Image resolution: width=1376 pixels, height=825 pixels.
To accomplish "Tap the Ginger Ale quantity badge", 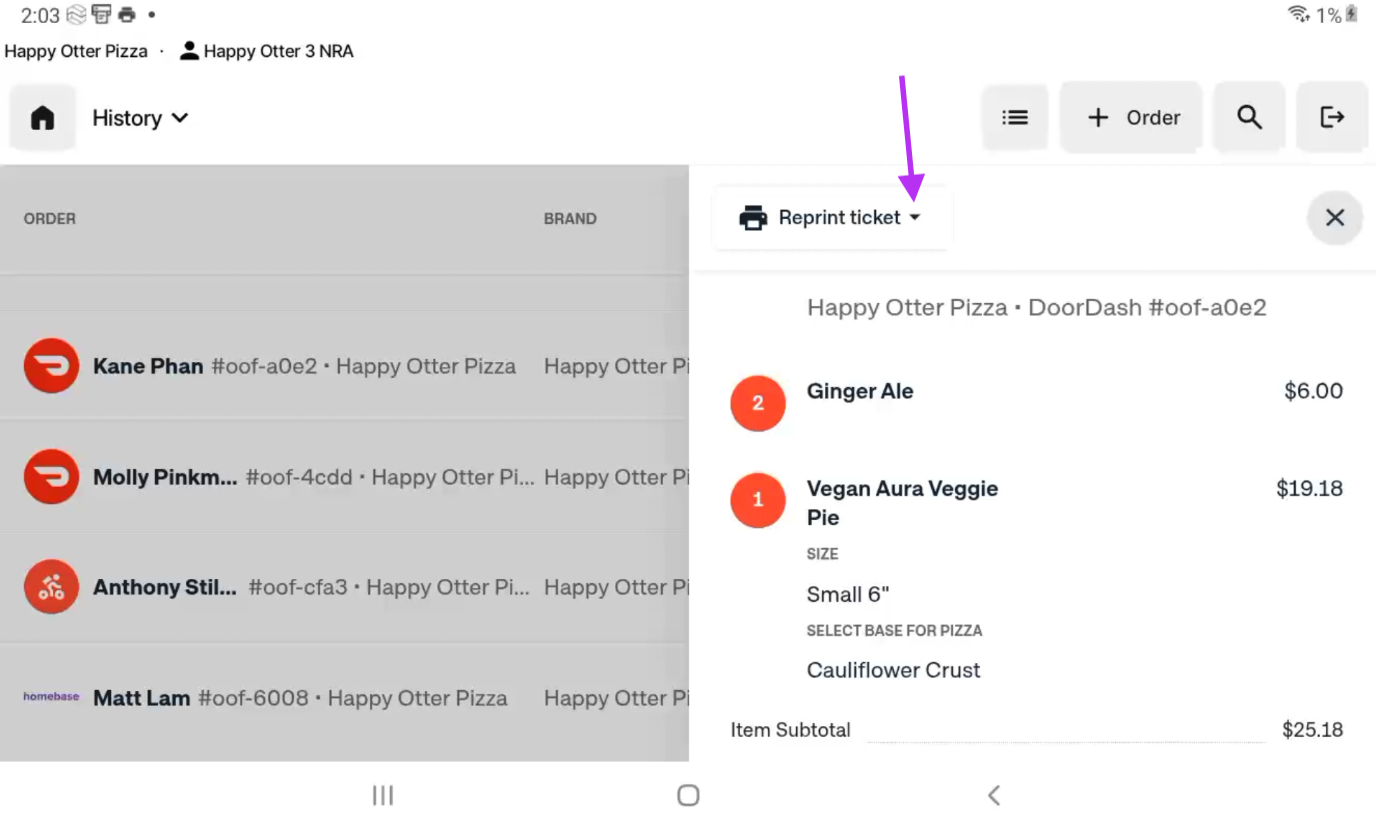I will (x=757, y=403).
